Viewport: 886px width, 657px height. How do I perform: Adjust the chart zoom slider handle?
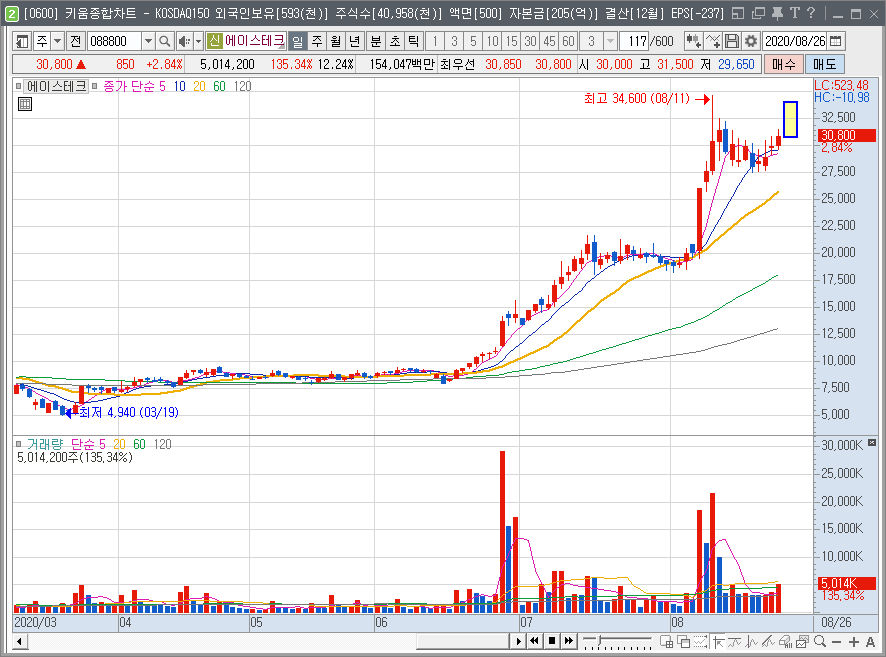[600, 640]
